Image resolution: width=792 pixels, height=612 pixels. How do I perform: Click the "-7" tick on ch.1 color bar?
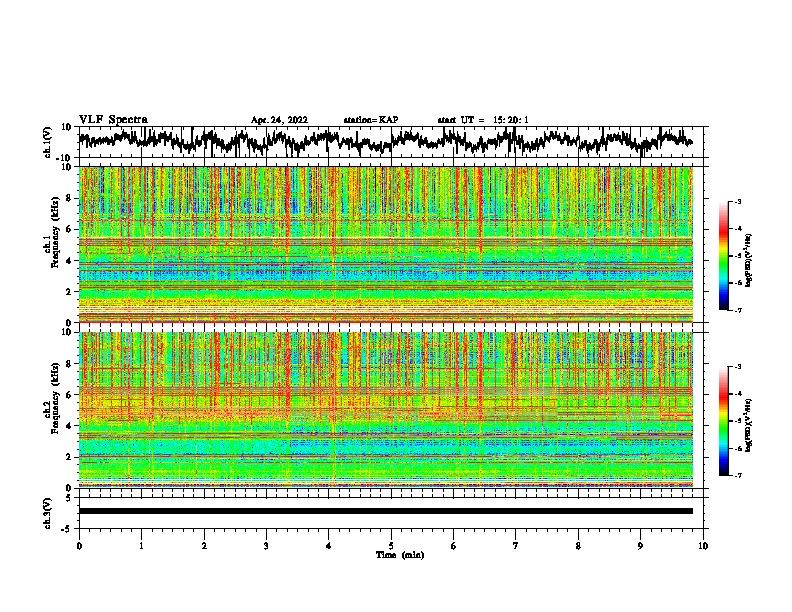point(737,310)
